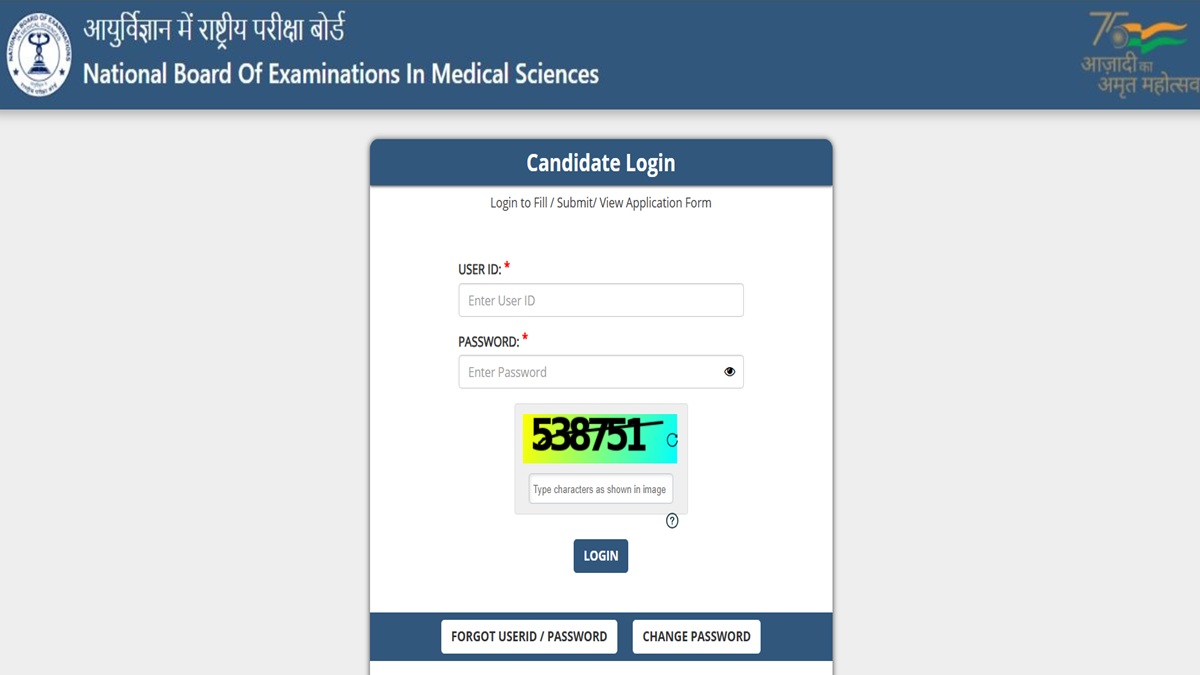
Task: Open captcha help question mark icon
Action: tap(672, 521)
